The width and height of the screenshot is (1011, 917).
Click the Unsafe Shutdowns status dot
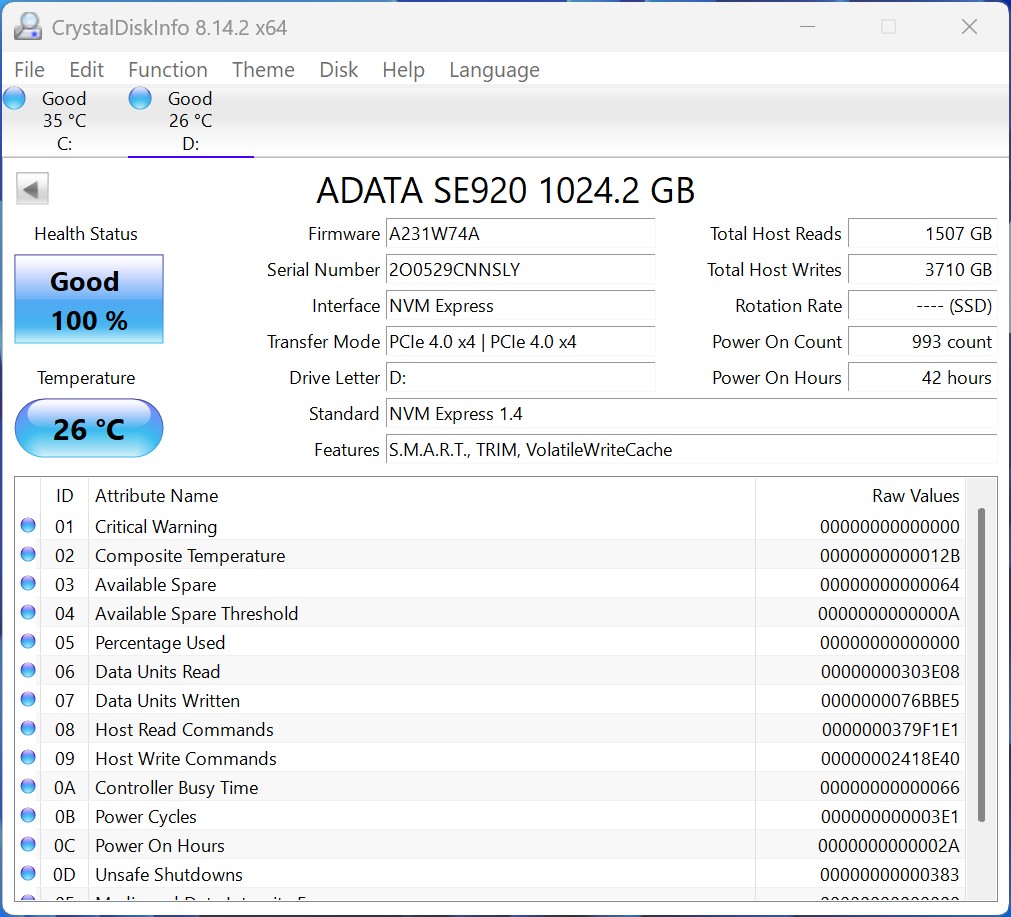(28, 874)
